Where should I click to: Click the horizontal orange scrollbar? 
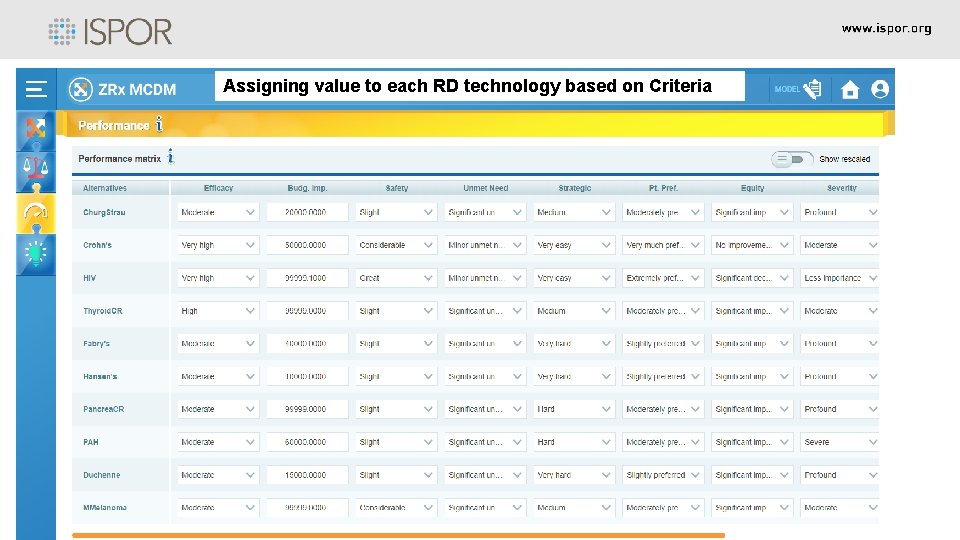(398, 535)
